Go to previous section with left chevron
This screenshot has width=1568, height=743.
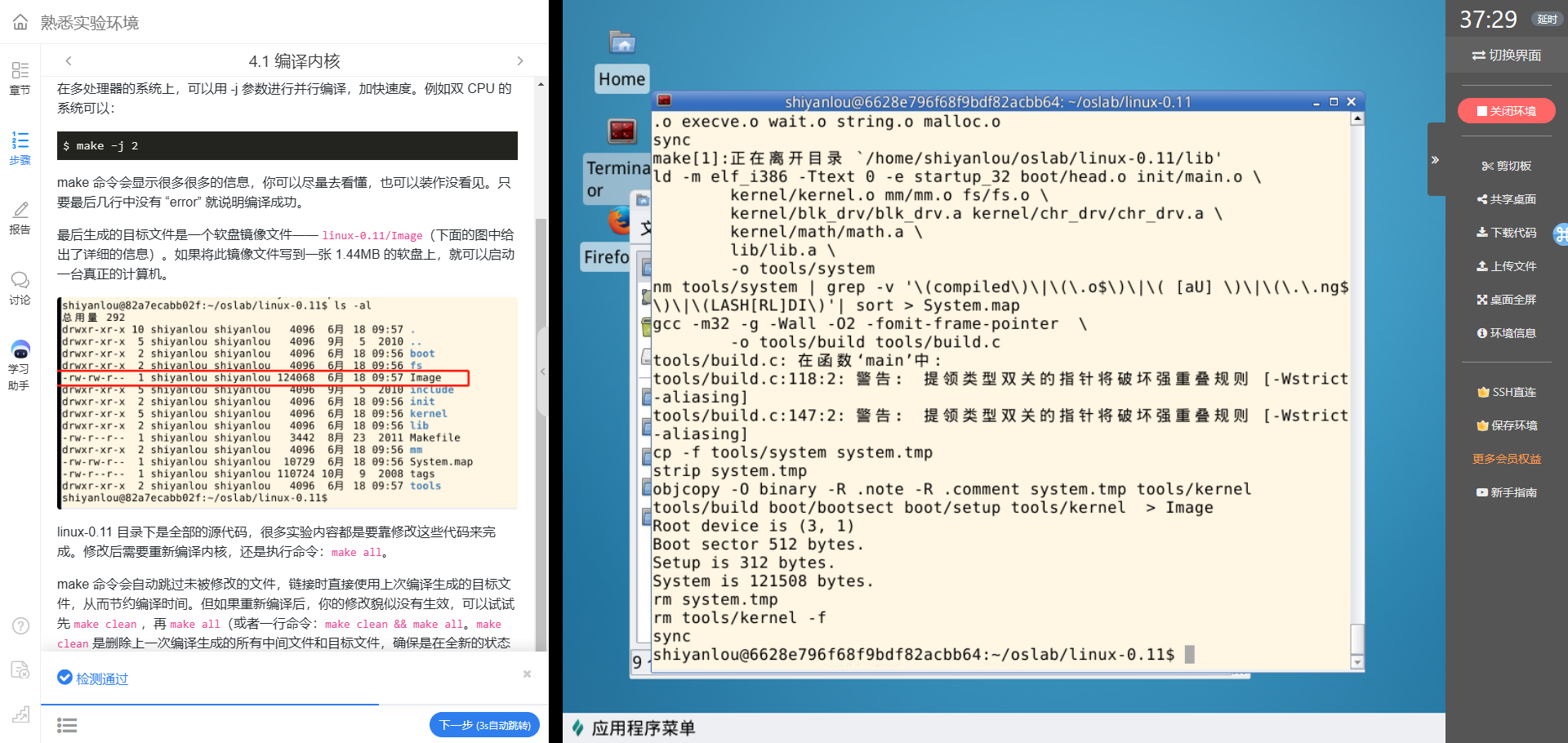click(69, 61)
